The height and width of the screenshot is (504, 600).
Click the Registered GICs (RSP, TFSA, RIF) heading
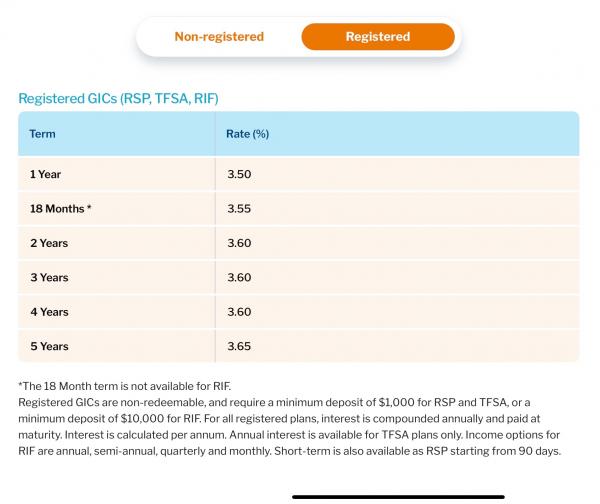118,98
